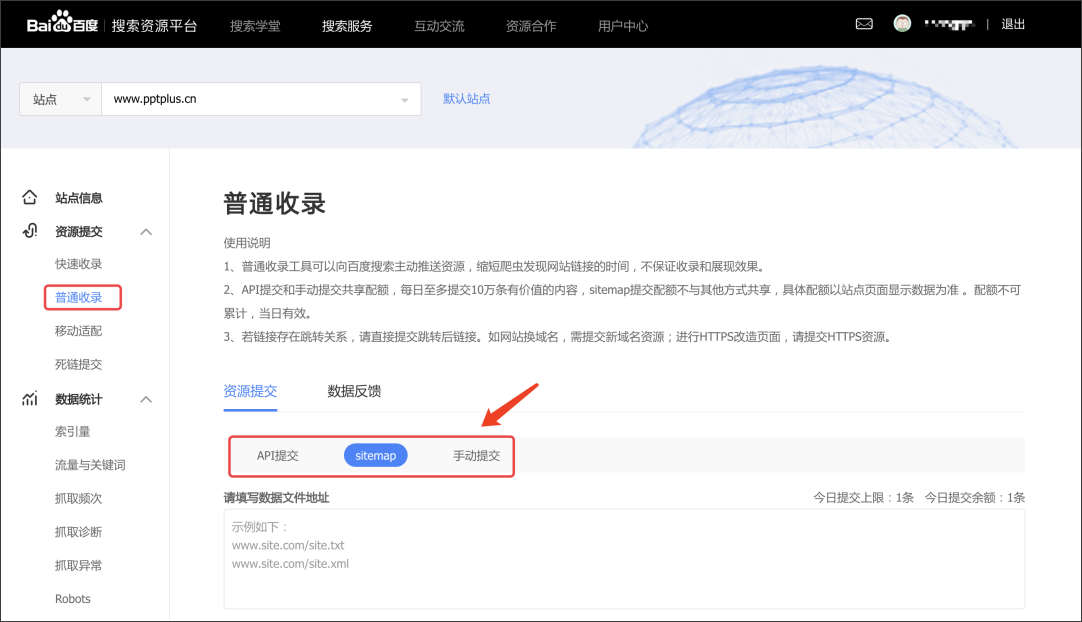The width and height of the screenshot is (1082, 622).
Task: Click the 资源提交 link icon
Action: pos(30,231)
